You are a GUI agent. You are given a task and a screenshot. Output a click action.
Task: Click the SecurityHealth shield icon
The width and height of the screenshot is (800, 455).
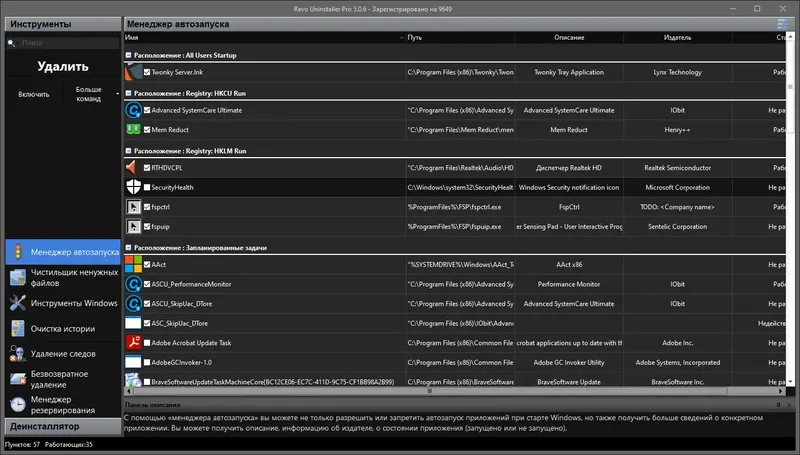133,187
